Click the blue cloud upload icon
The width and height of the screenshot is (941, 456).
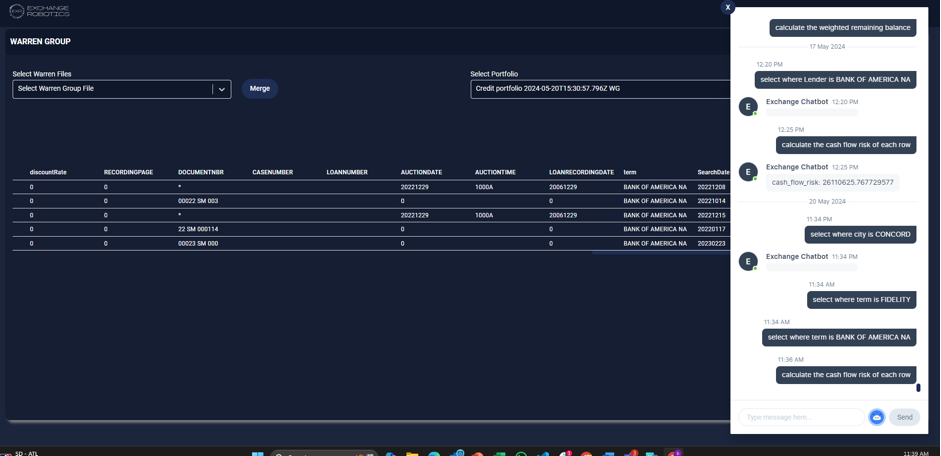pos(876,417)
